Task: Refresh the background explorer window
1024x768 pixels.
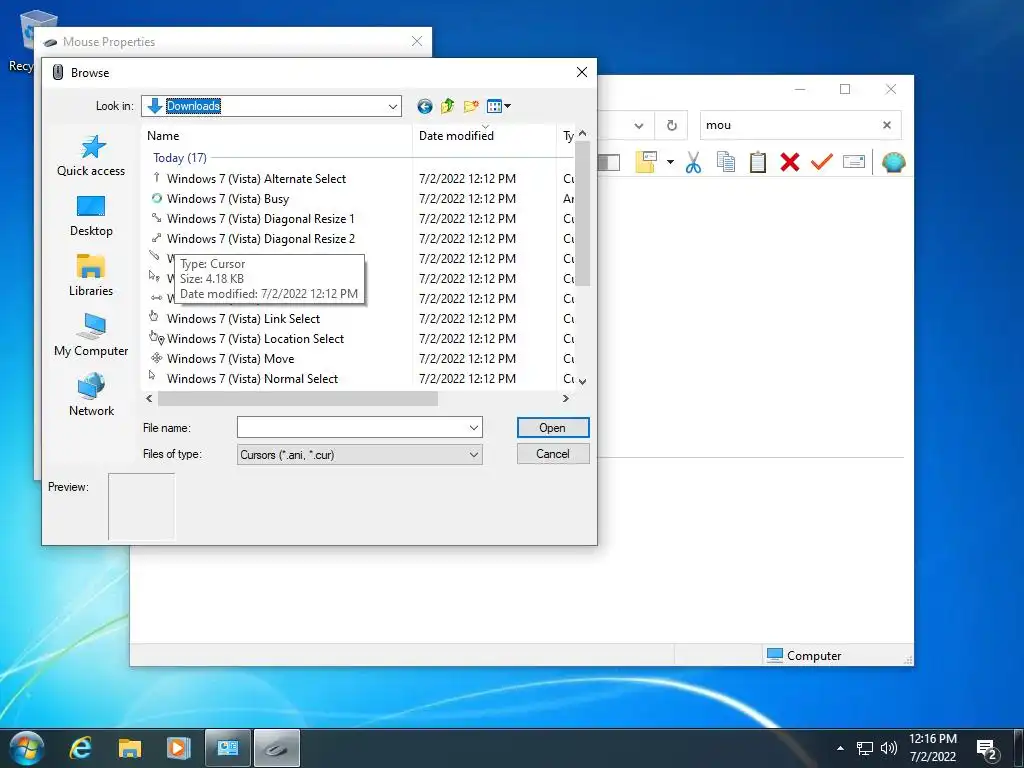Action: [671, 125]
